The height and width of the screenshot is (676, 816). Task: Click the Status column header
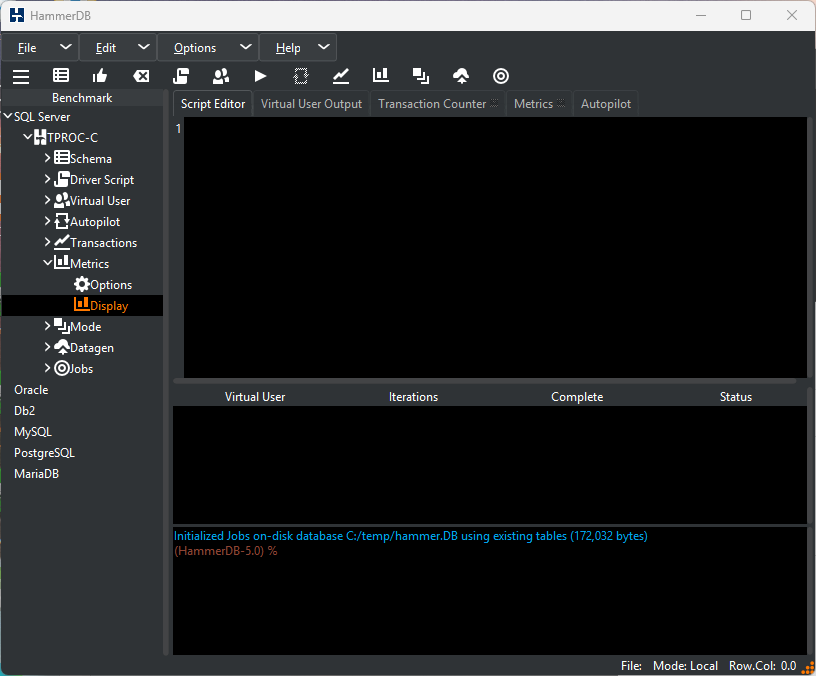(x=736, y=397)
